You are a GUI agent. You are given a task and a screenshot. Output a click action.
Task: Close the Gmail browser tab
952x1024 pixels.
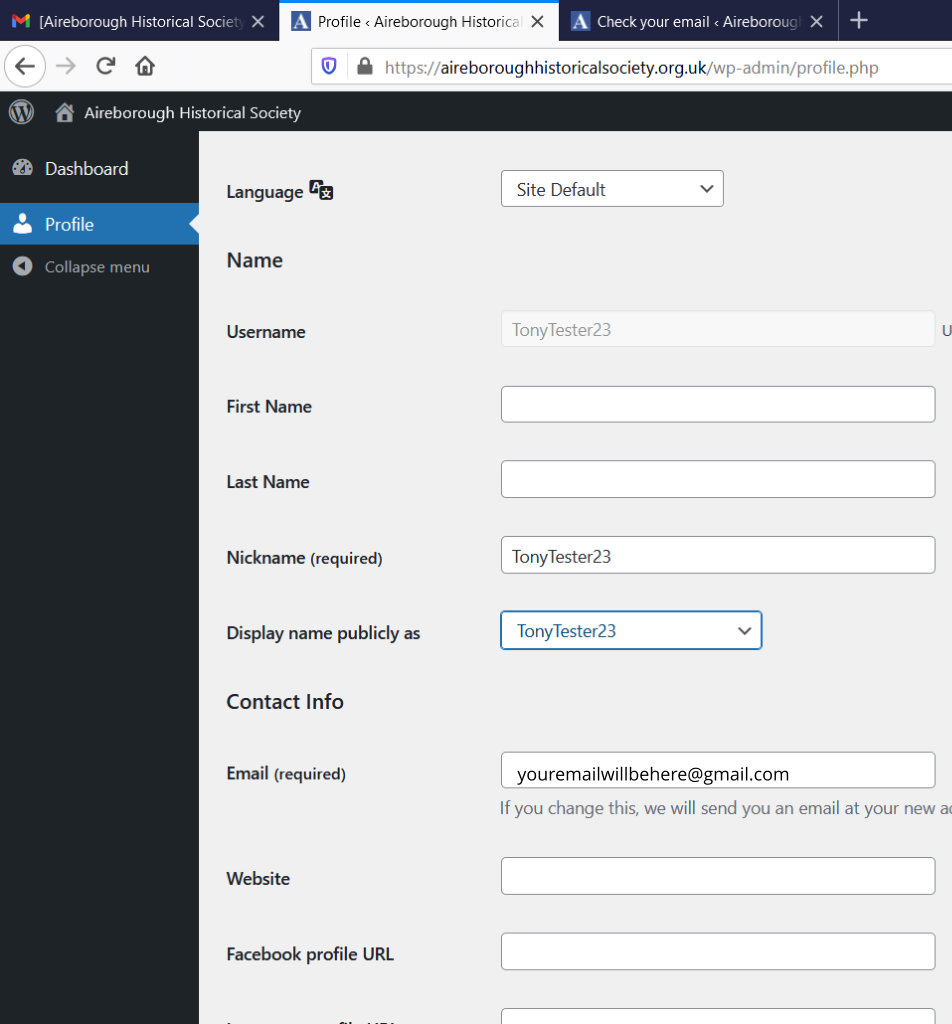pyautogui.click(x=258, y=21)
